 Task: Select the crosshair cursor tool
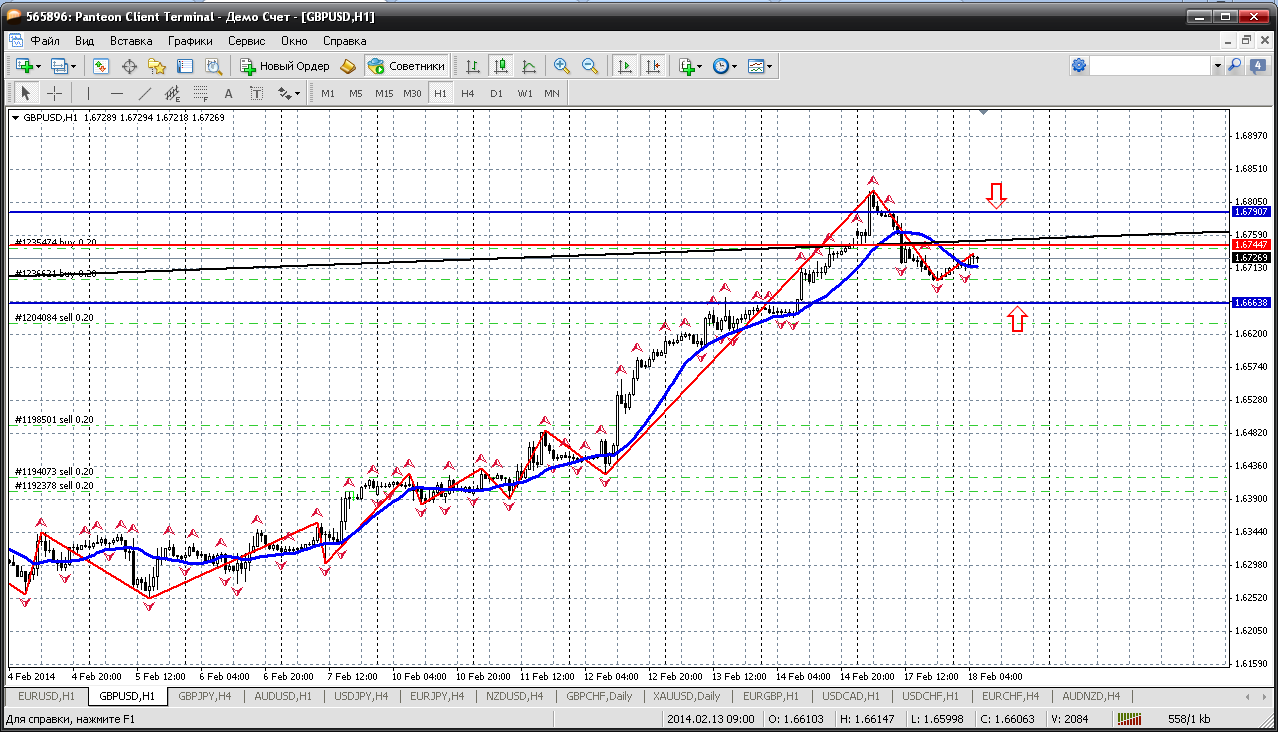[x=54, y=93]
